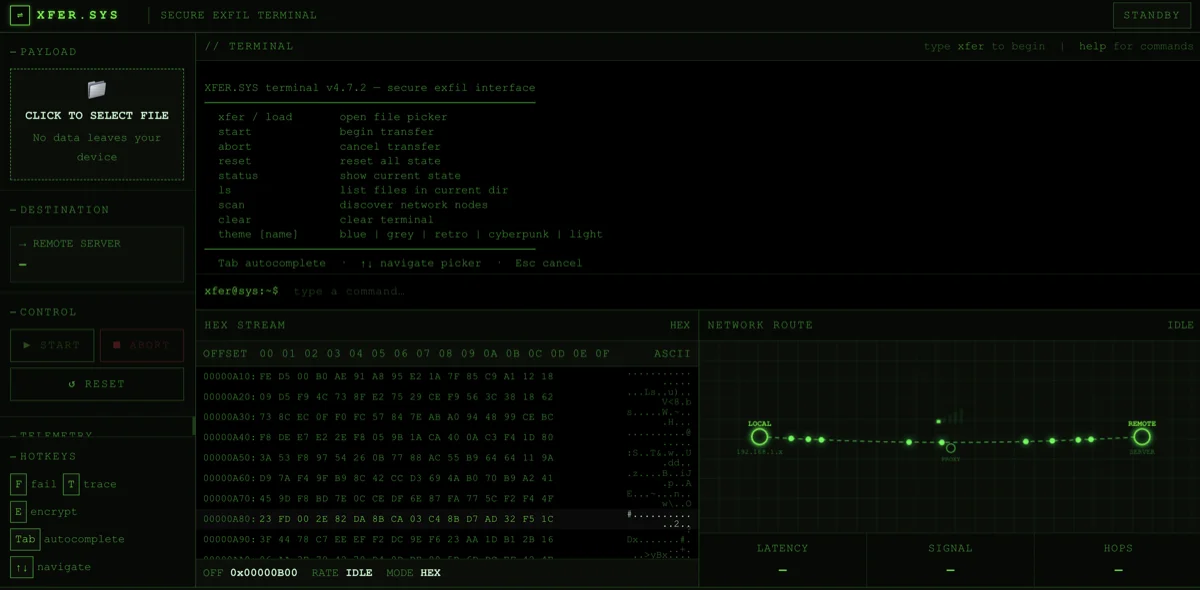Click the 'reset' command in the help list

pos(235,161)
